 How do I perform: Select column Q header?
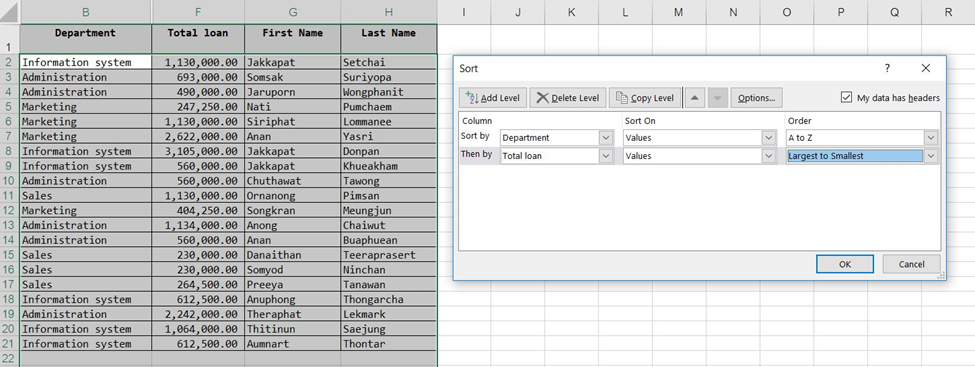tap(894, 12)
